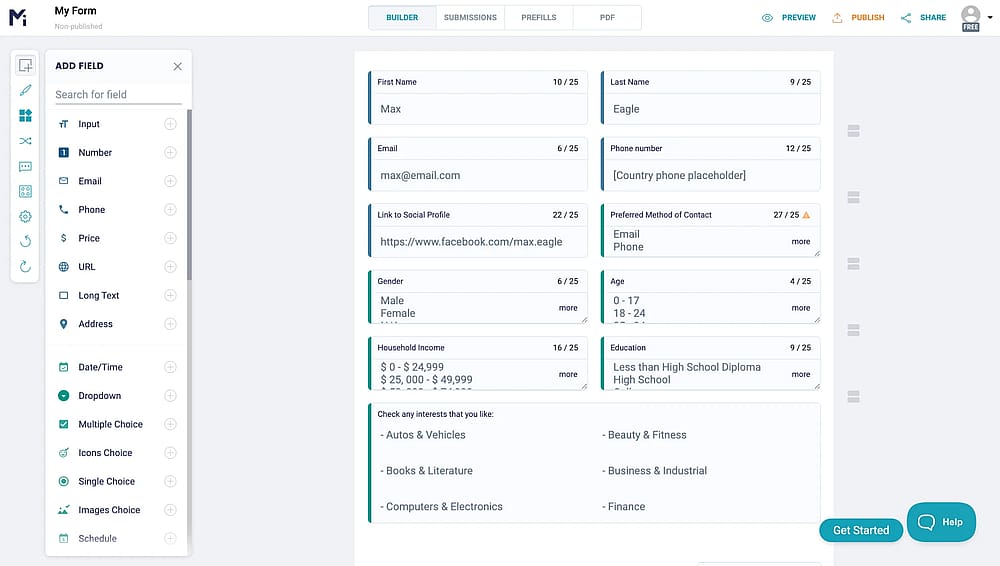
Task: Select the Phone number form field
Action: [710, 164]
